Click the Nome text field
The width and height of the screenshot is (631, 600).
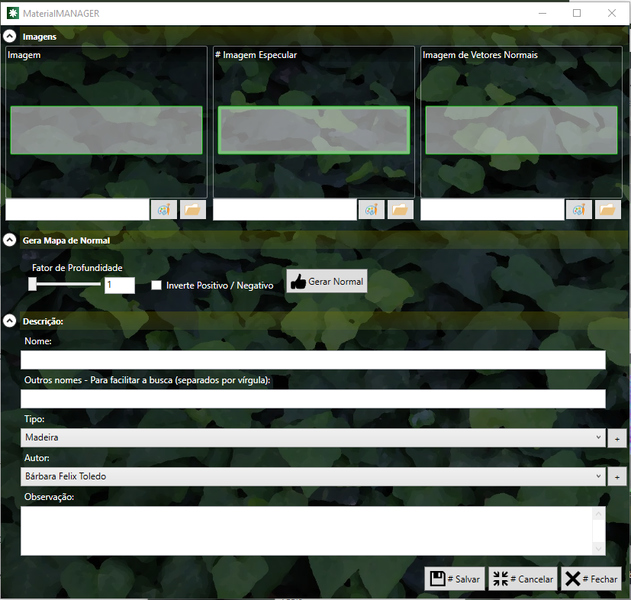[x=313, y=360]
